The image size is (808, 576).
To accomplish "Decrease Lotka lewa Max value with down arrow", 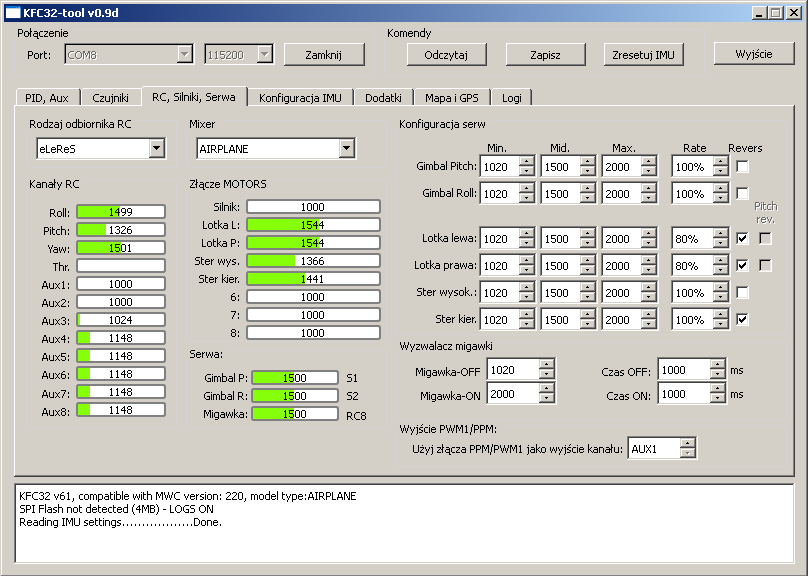I will [x=648, y=244].
